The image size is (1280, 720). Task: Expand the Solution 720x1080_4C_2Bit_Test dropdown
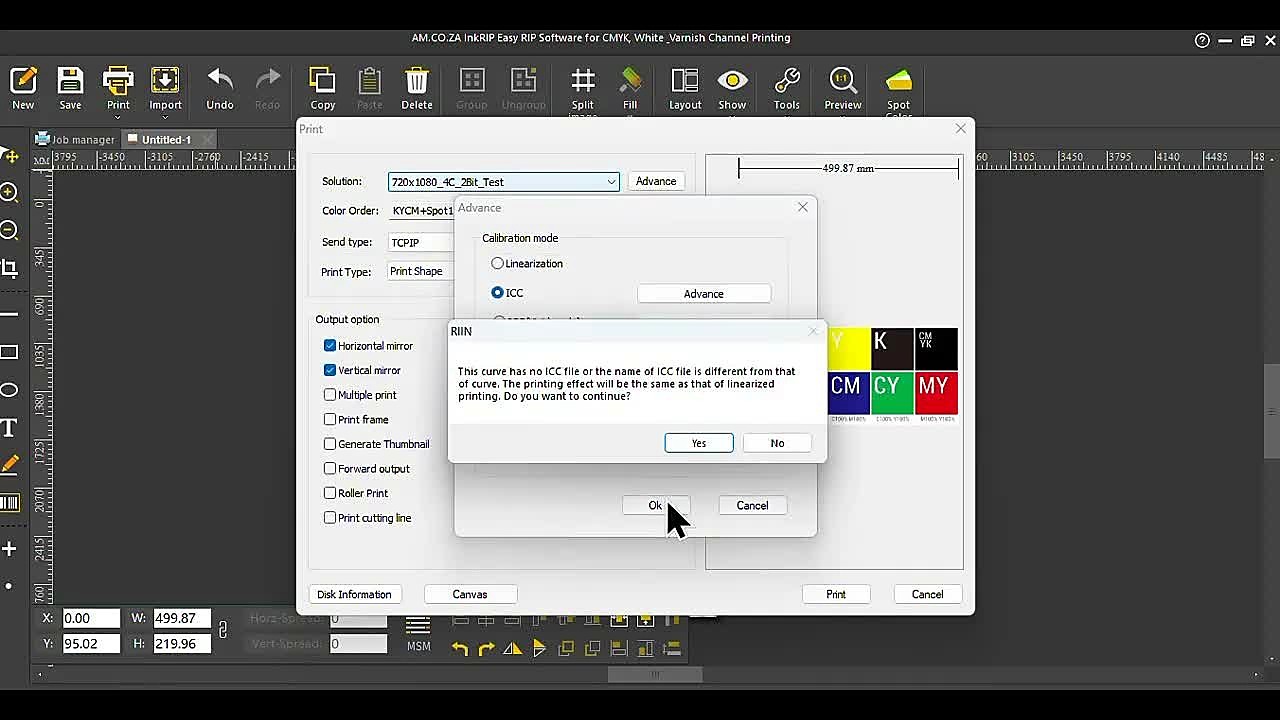pos(504,182)
